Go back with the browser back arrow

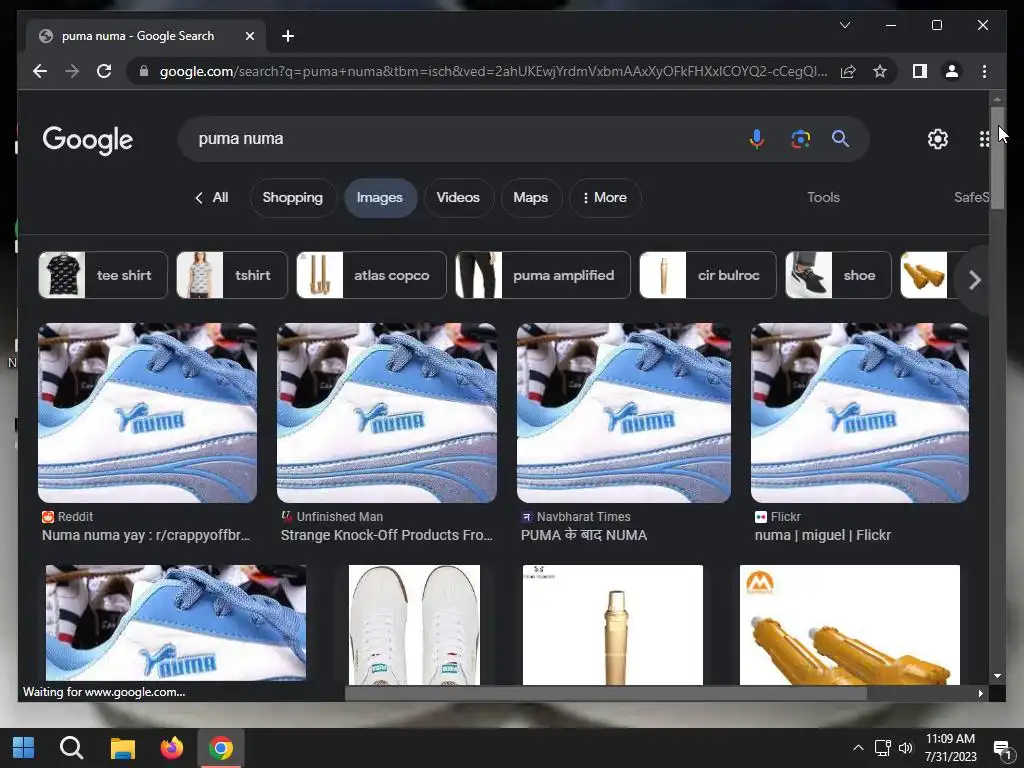pos(40,71)
